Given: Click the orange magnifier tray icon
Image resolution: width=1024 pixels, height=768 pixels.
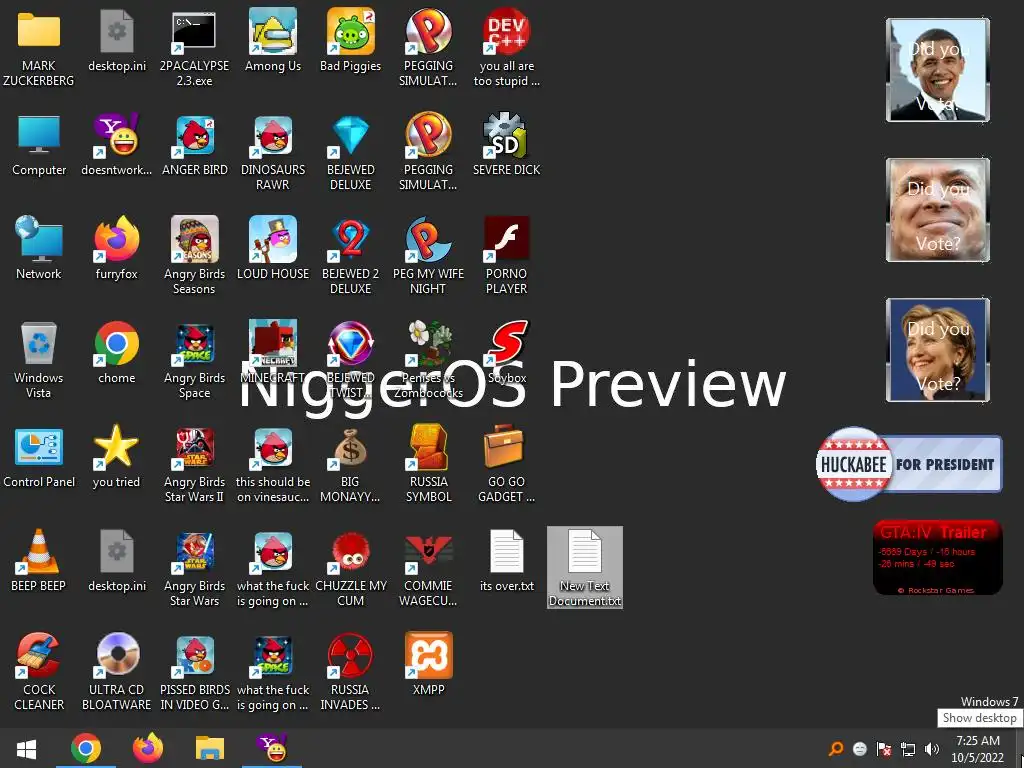Looking at the screenshot, I should pyautogui.click(x=835, y=749).
